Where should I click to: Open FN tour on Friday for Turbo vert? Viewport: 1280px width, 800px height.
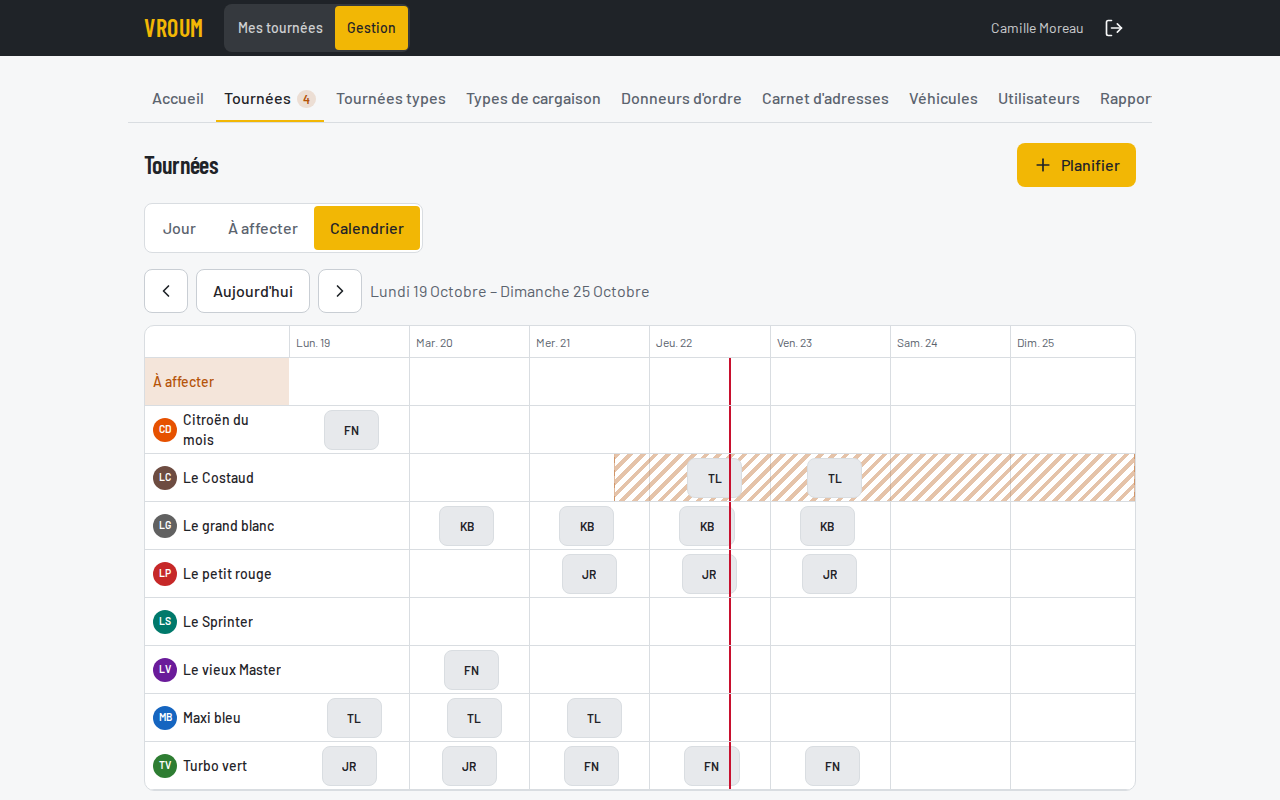832,766
